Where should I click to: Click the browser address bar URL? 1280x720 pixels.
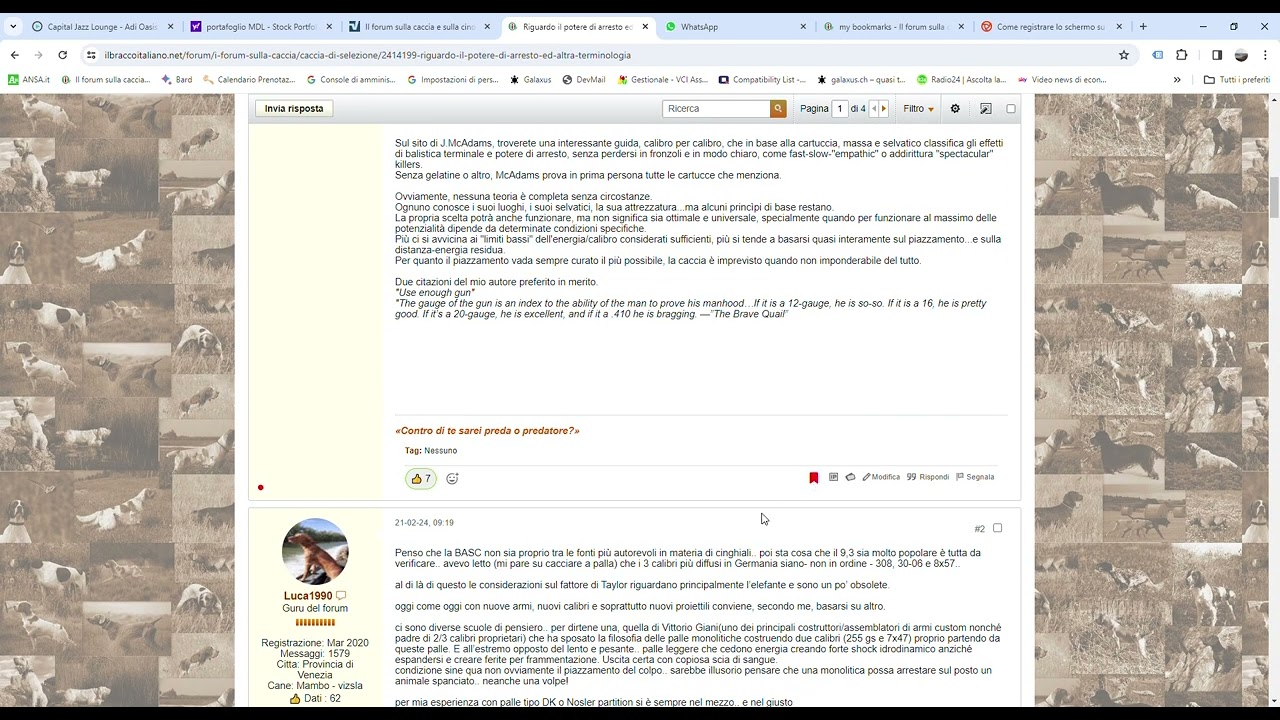click(x=368, y=55)
